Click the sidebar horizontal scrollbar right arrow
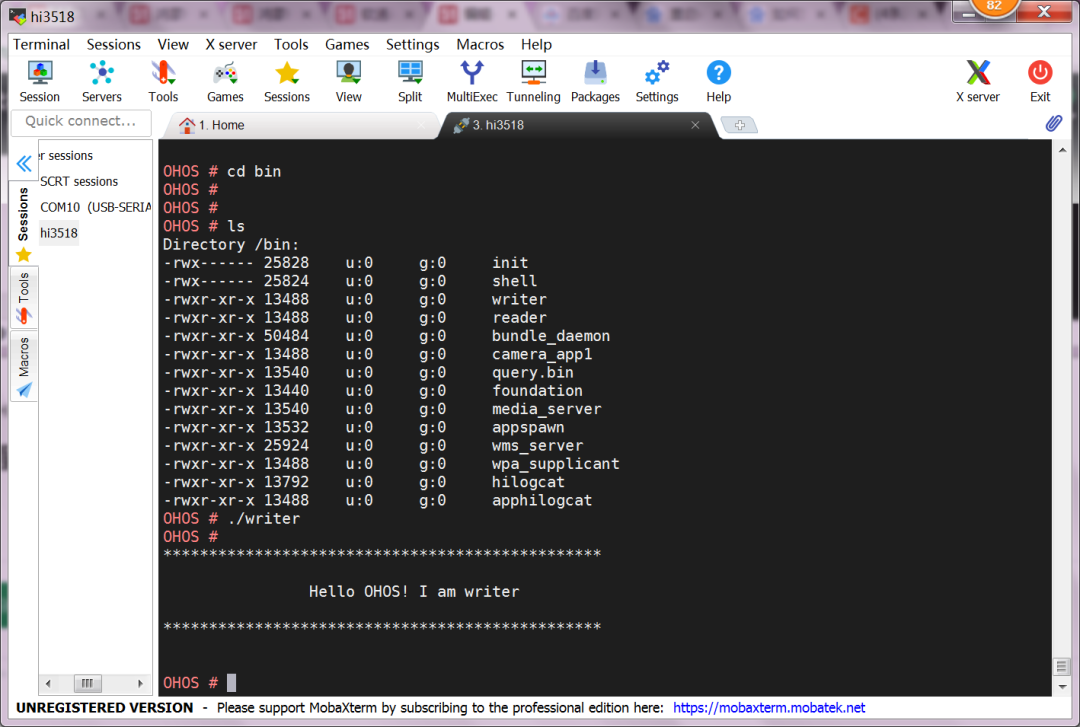Image resolution: width=1080 pixels, height=727 pixels. pyautogui.click(x=141, y=684)
